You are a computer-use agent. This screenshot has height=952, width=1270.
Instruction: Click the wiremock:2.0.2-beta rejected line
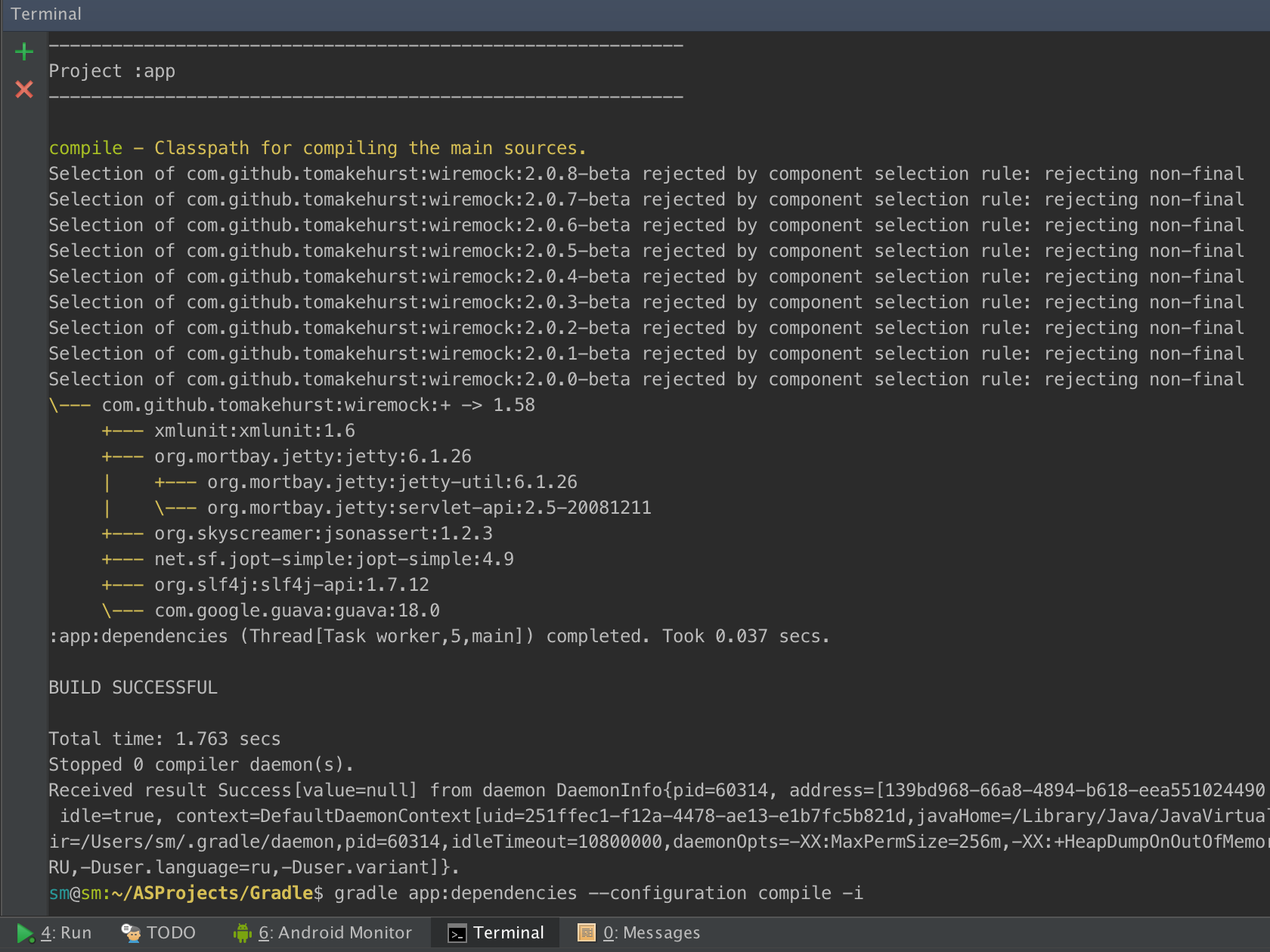[x=646, y=328]
